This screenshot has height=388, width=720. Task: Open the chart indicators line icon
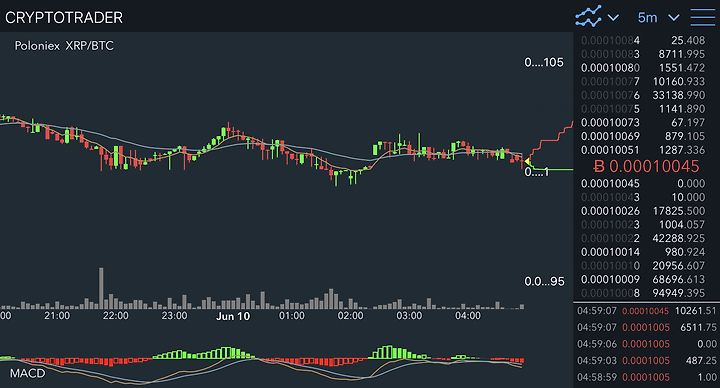tap(588, 17)
